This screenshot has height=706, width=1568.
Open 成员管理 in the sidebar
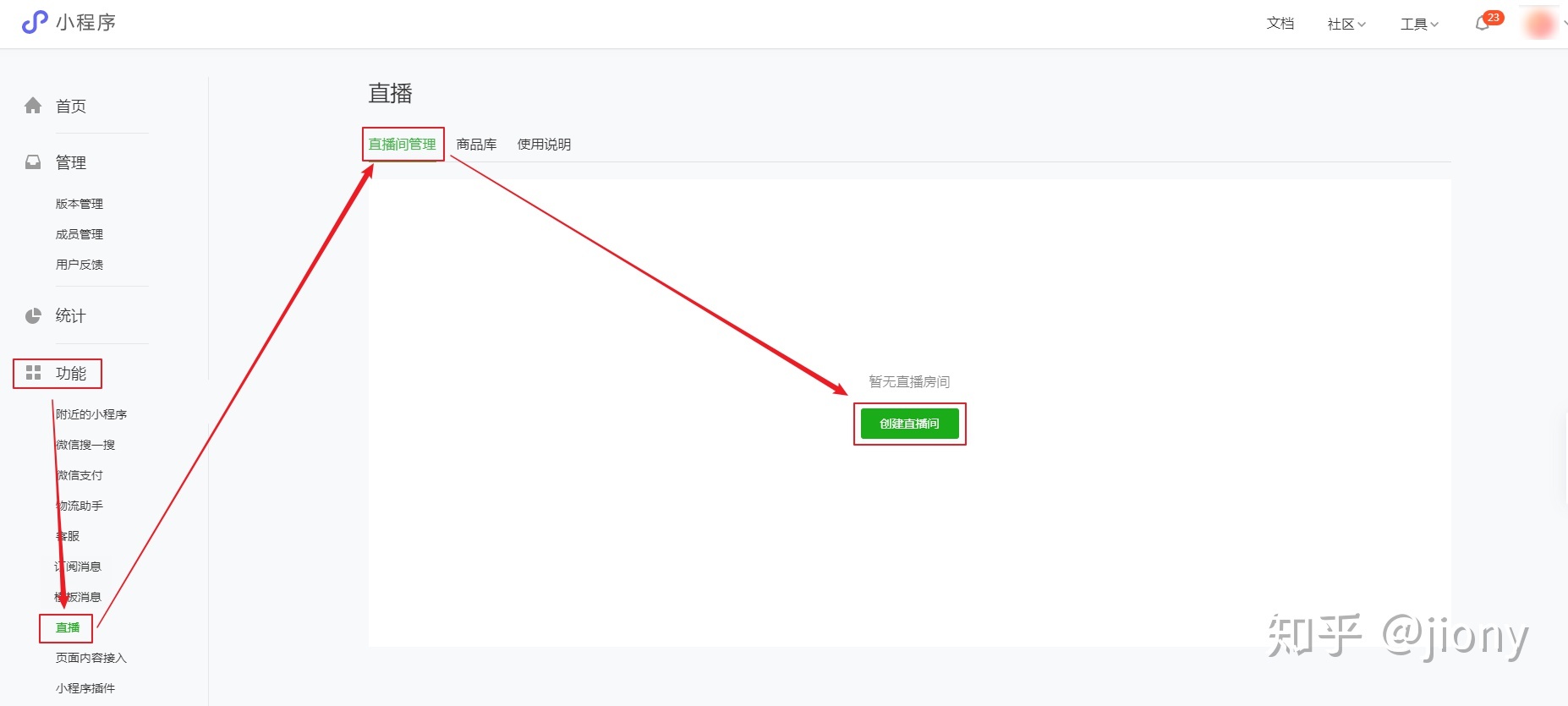tap(79, 234)
